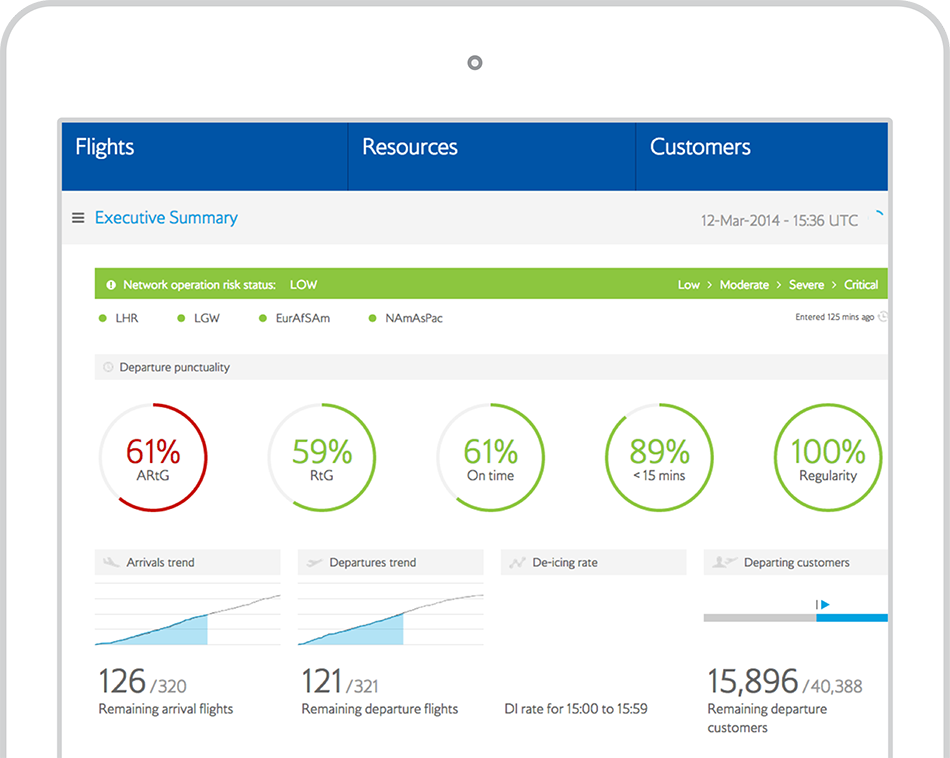The image size is (950, 758).
Task: Select the Moderate risk level
Action: (744, 285)
